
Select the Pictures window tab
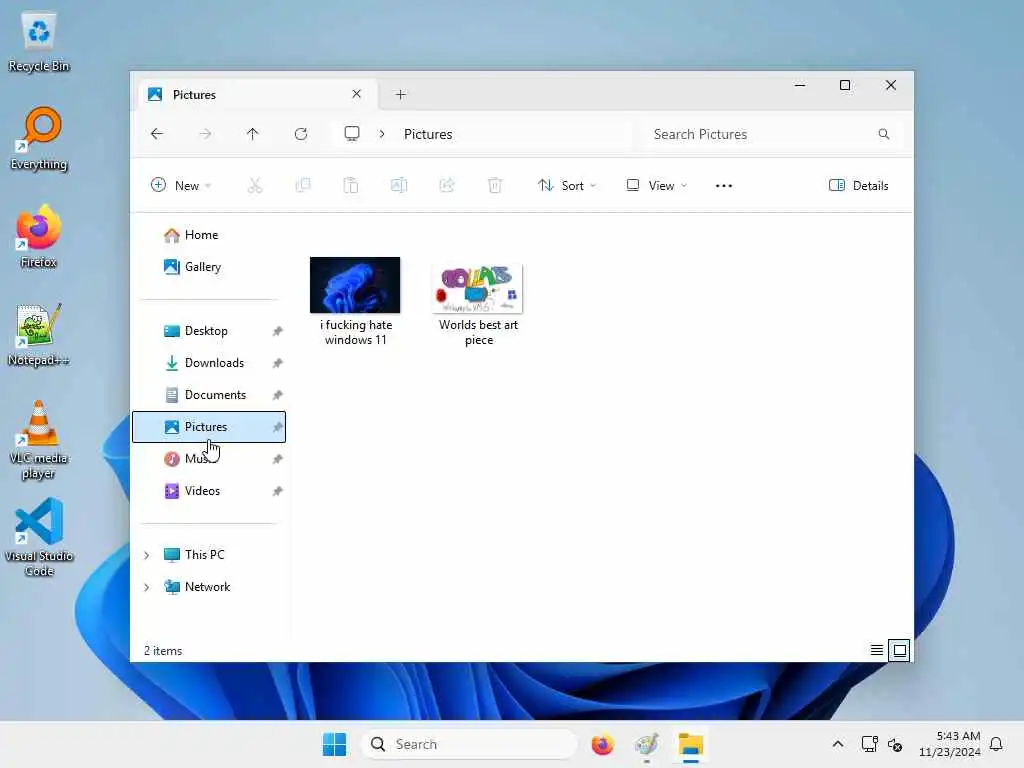coord(258,95)
